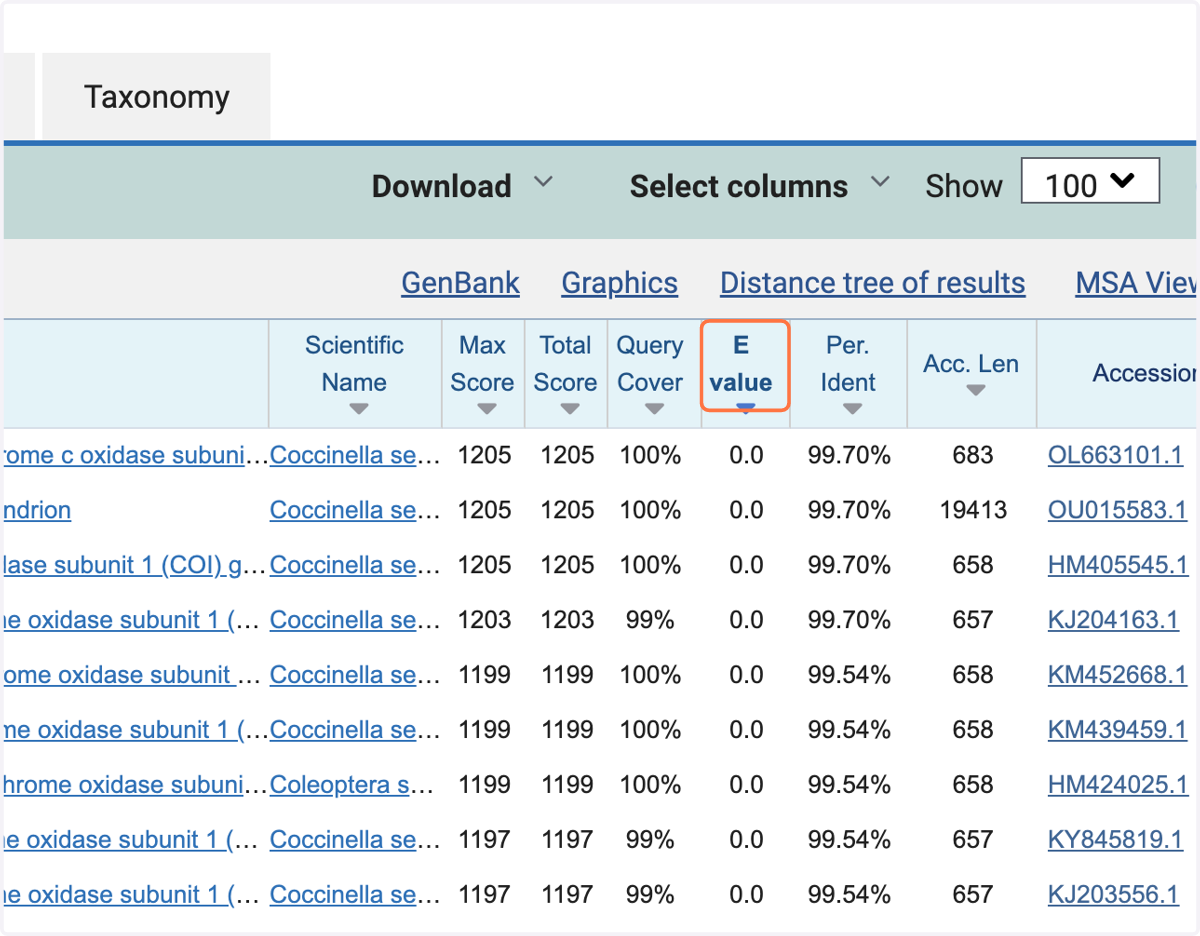The height and width of the screenshot is (936, 1200).
Task: Open the MSA Viewer link
Action: [1137, 283]
